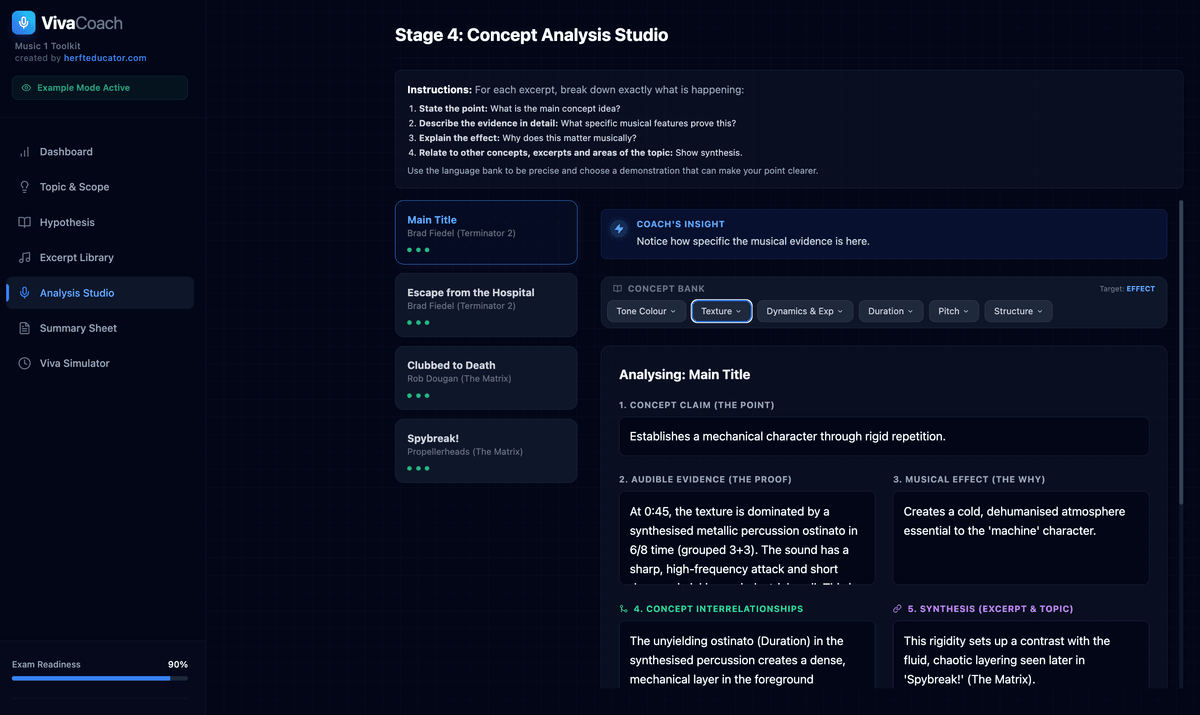This screenshot has height=715, width=1200.
Task: Open the Dynamics & Exp dropdown
Action: [x=804, y=311]
